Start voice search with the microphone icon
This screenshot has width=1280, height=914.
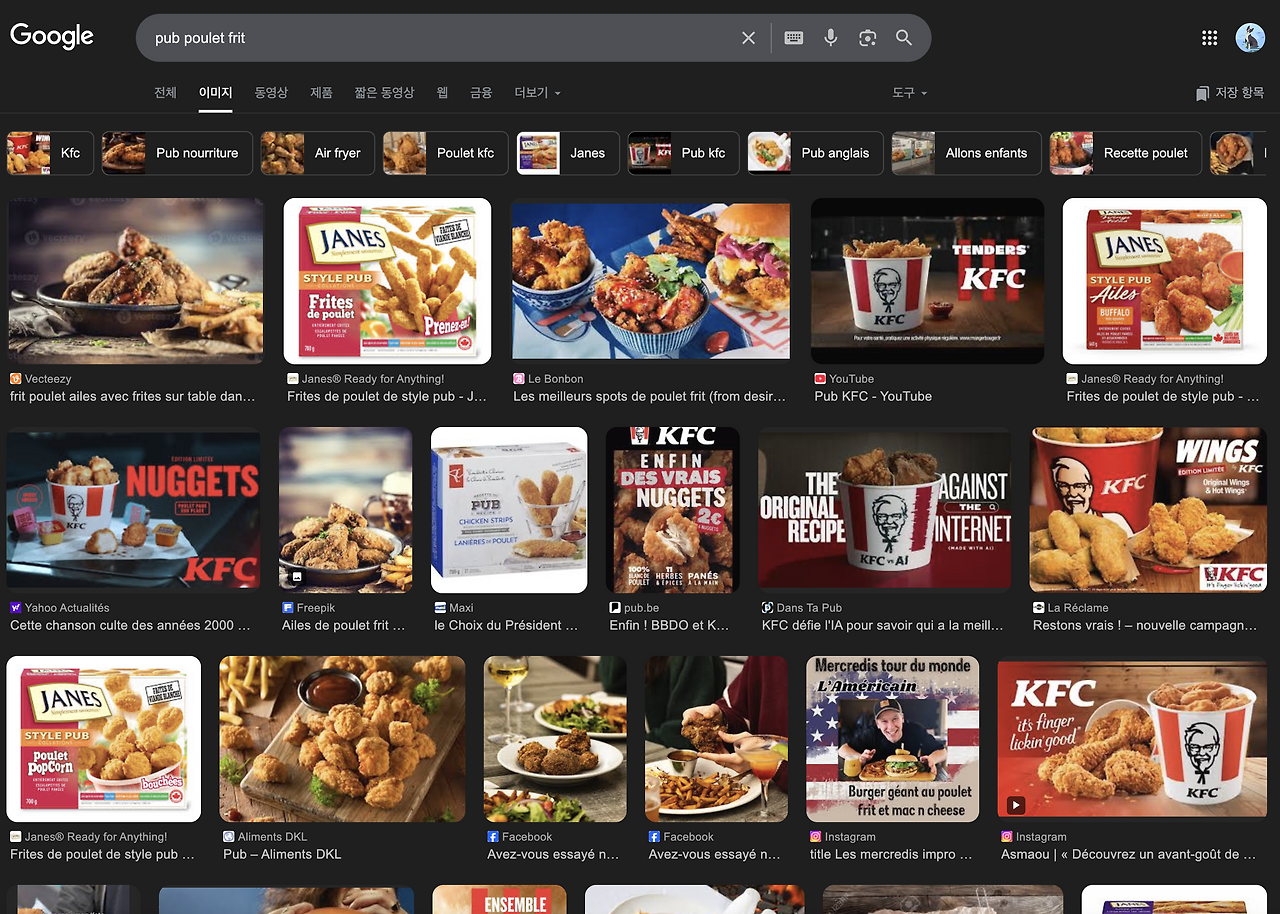830,38
